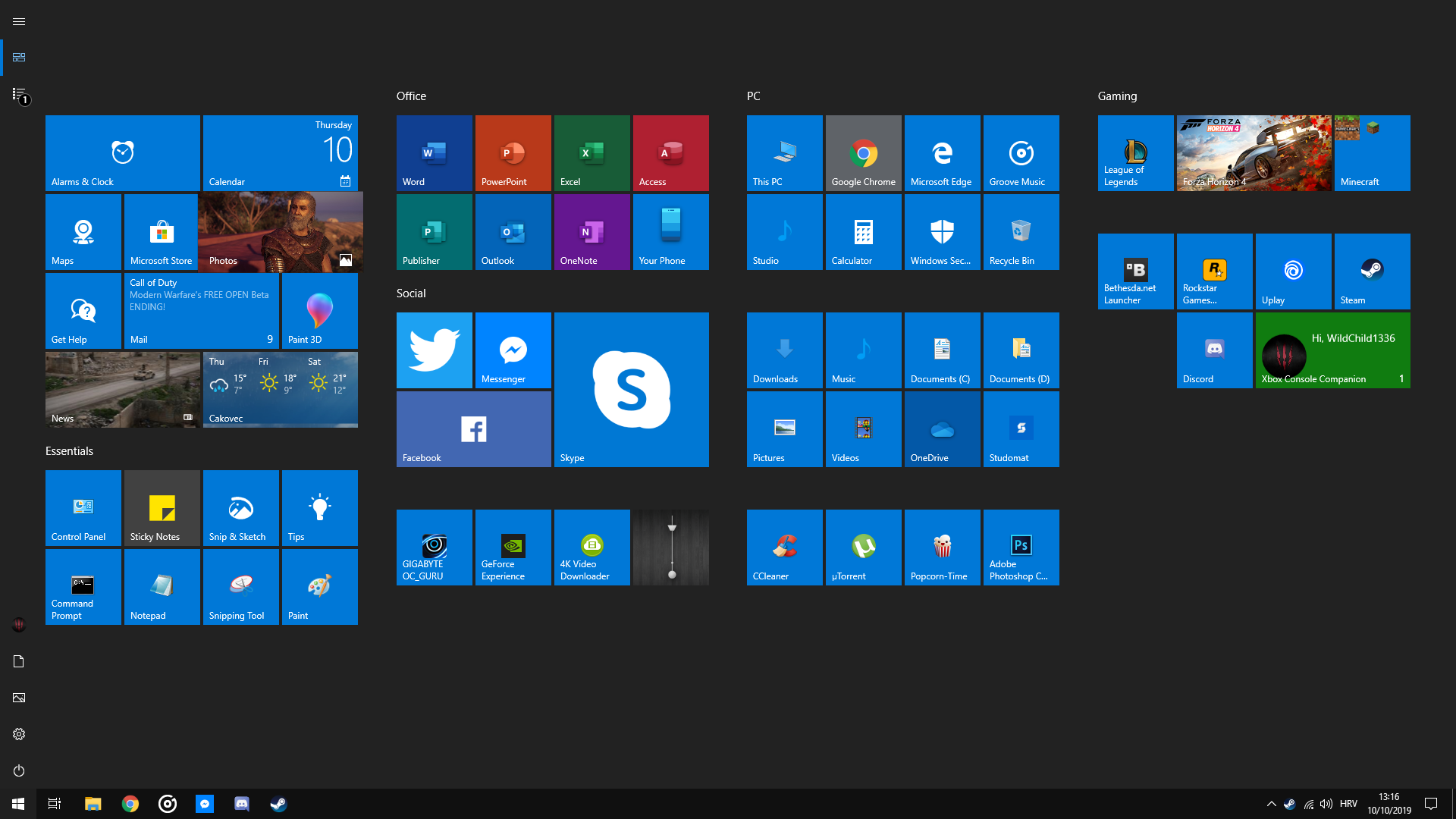Open Discord from the Gaming group

click(1213, 350)
